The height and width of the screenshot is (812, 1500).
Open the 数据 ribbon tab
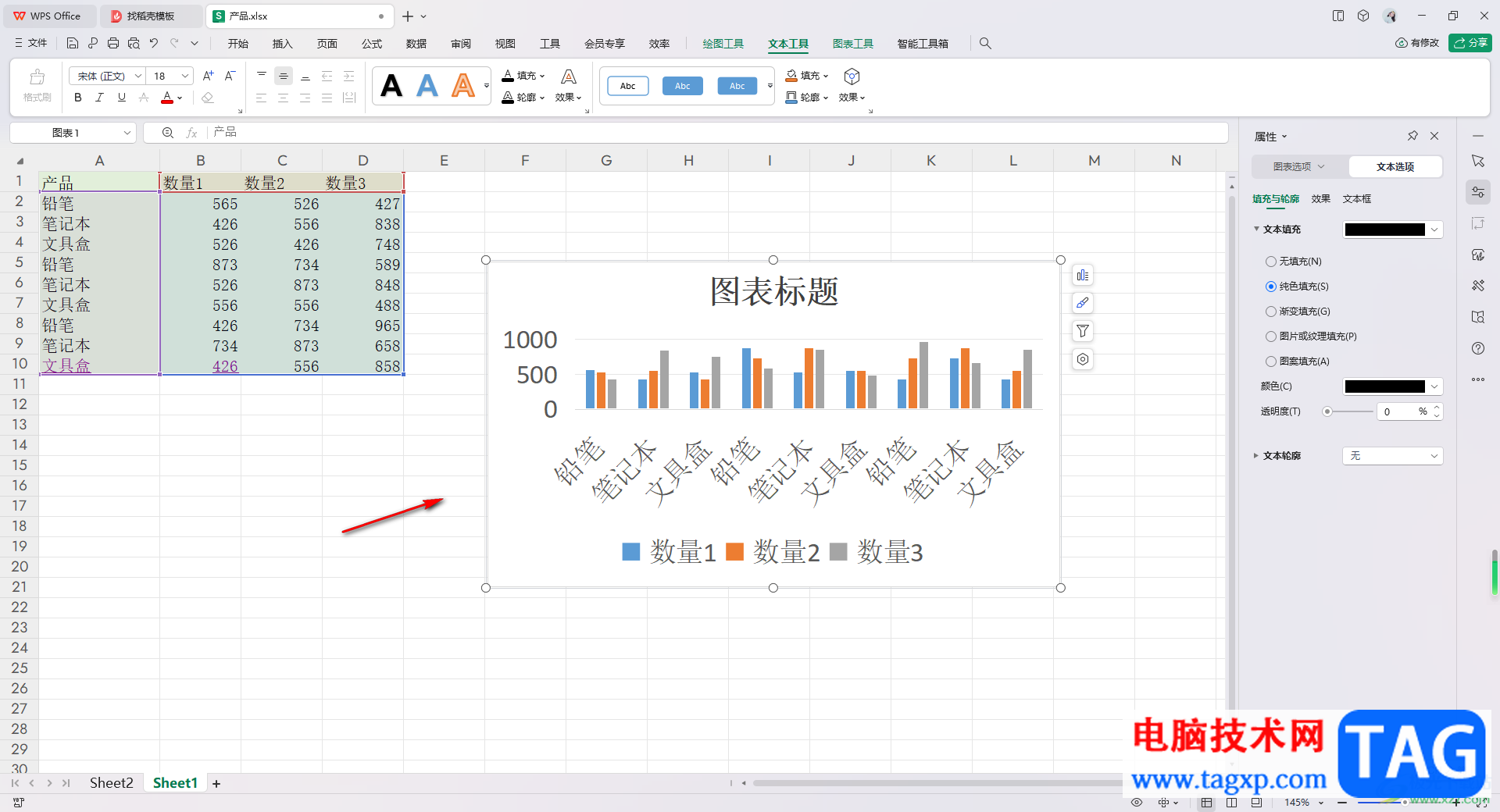point(416,44)
